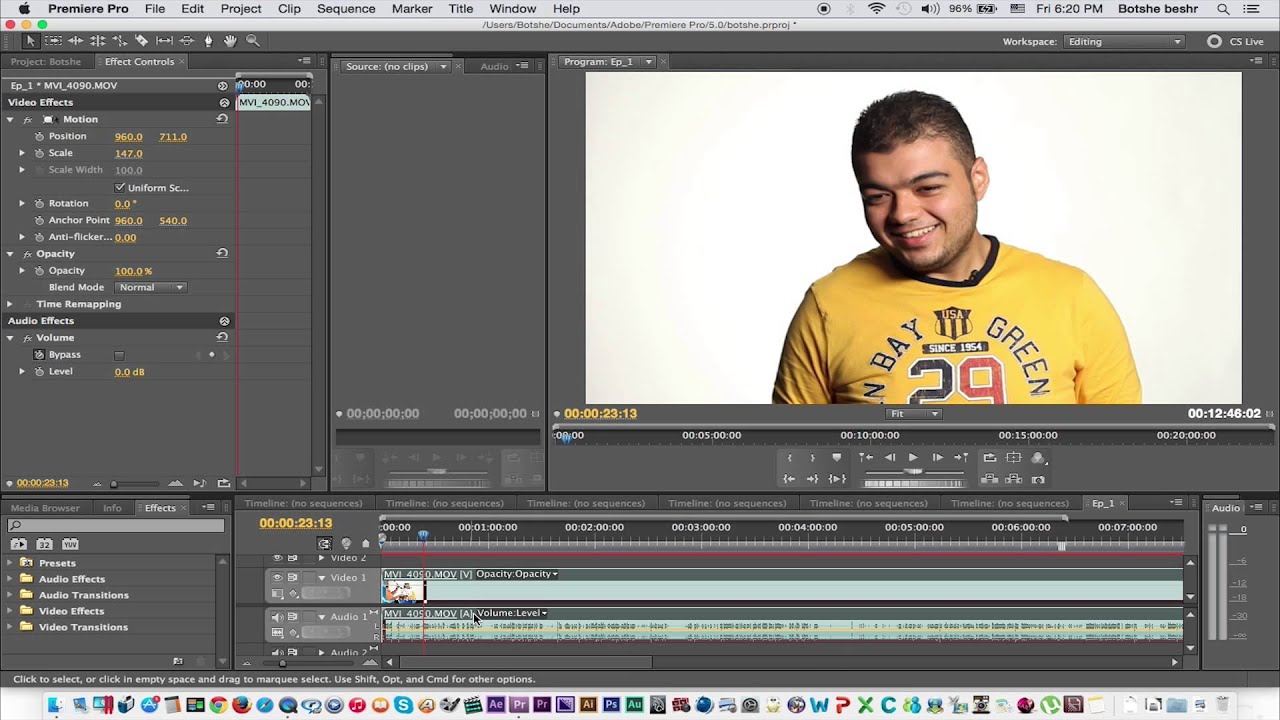Select the Rolling Edit tool

(97, 41)
